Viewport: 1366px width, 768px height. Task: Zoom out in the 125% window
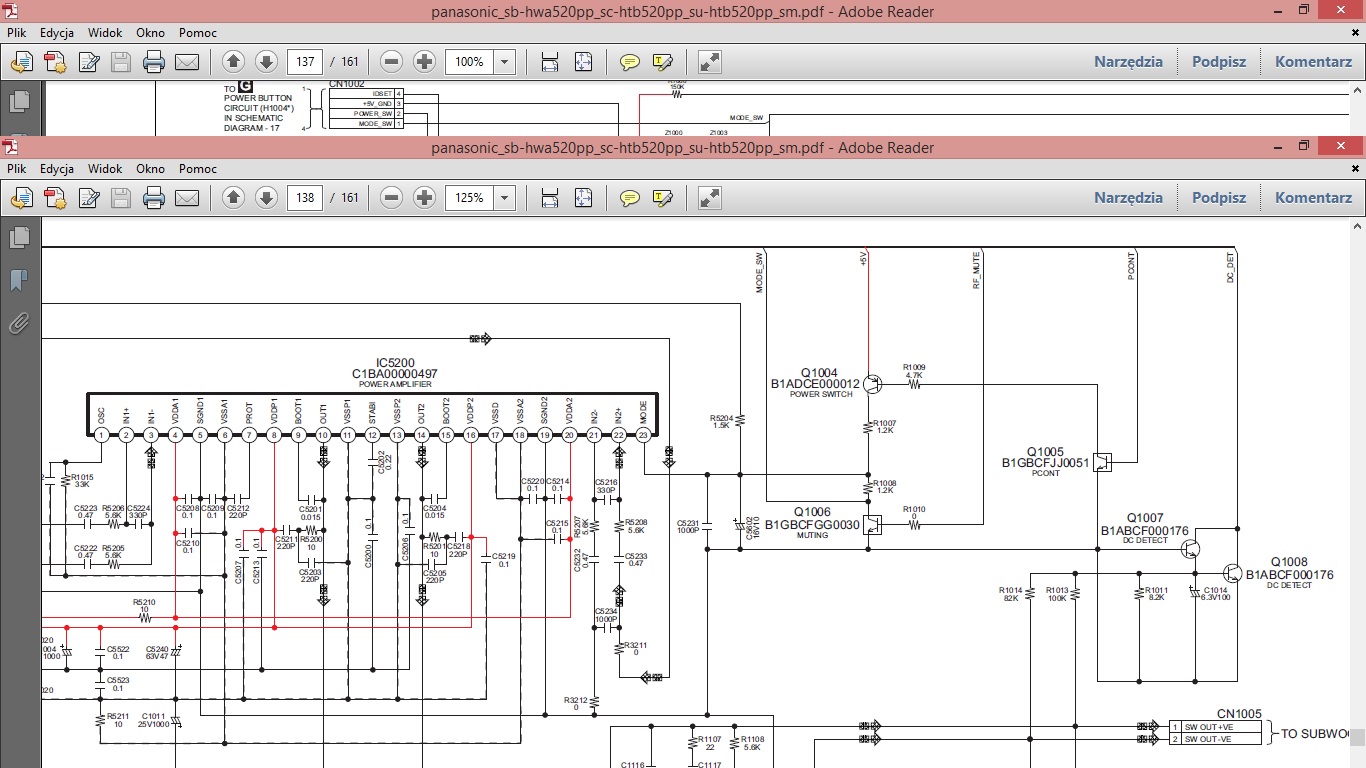pos(392,198)
